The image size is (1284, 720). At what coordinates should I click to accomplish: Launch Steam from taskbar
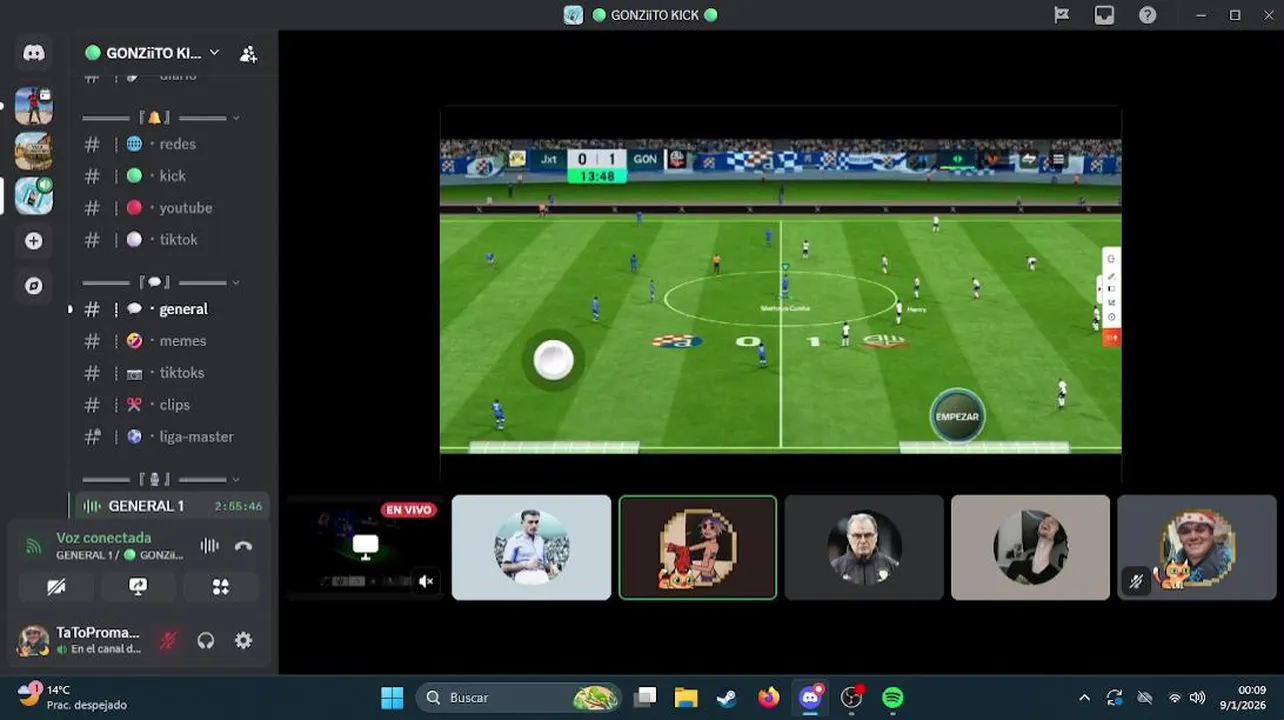pyautogui.click(x=727, y=697)
